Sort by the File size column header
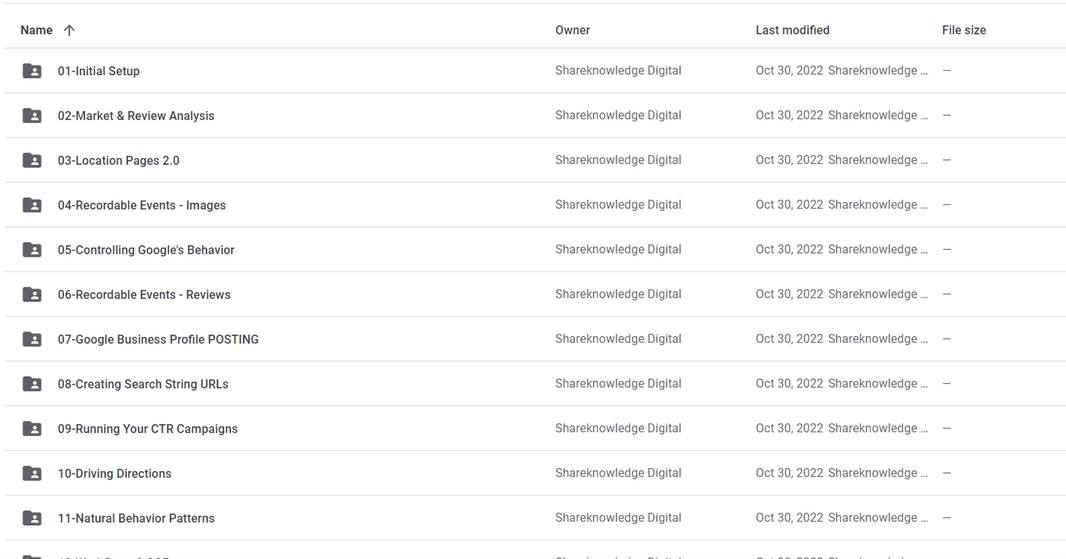1066x559 pixels. click(x=963, y=30)
